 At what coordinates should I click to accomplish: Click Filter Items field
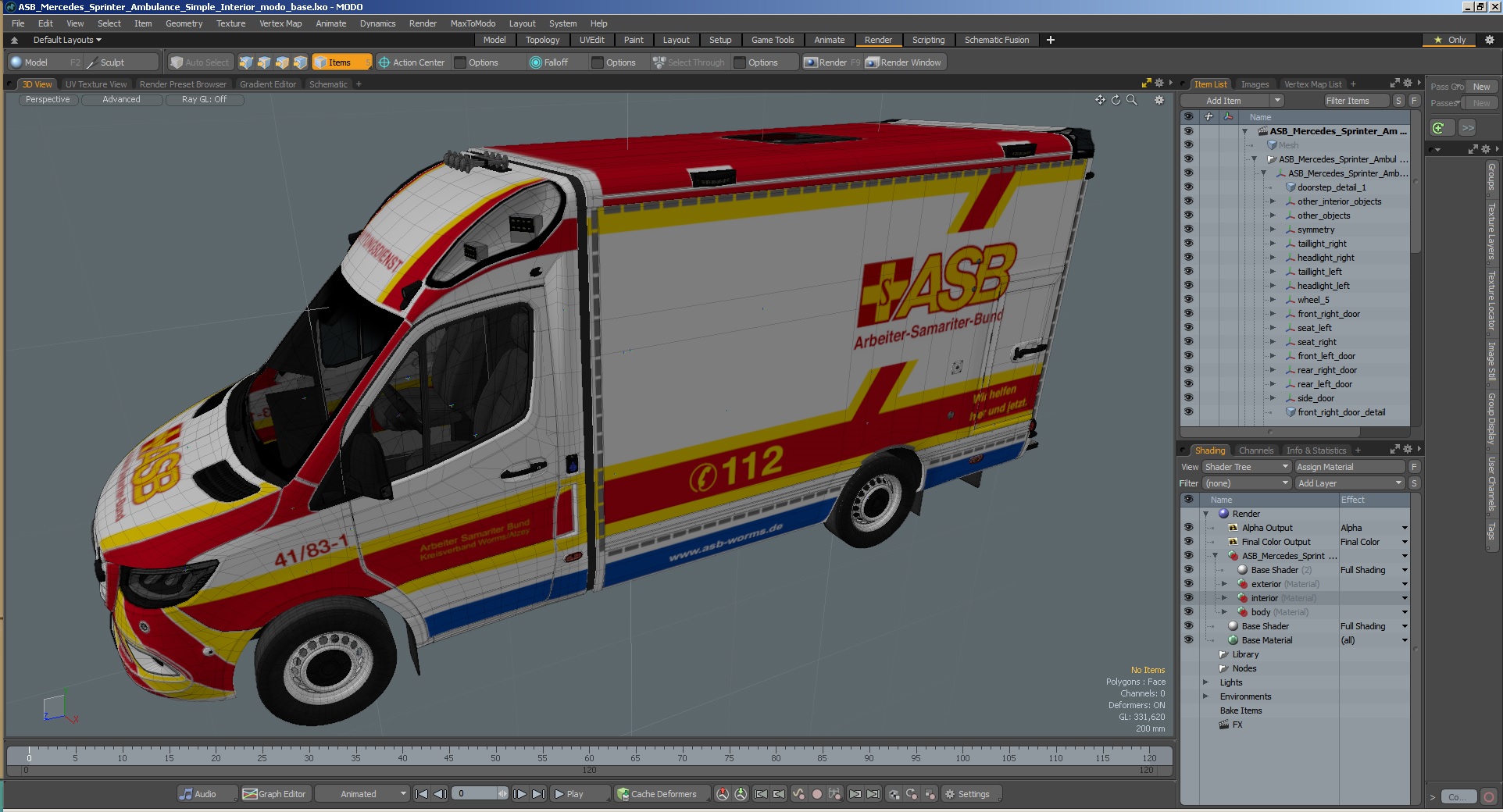1356,101
